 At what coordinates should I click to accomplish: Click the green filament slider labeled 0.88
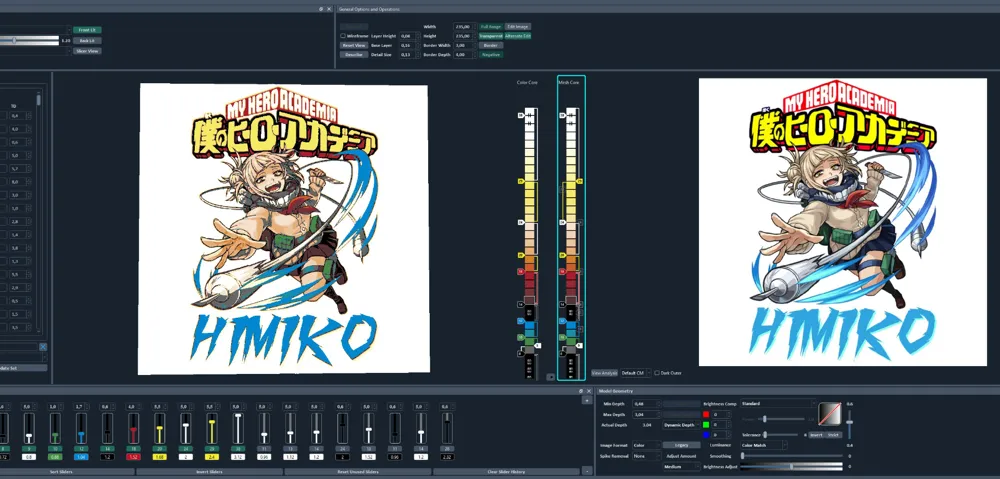pos(55,428)
